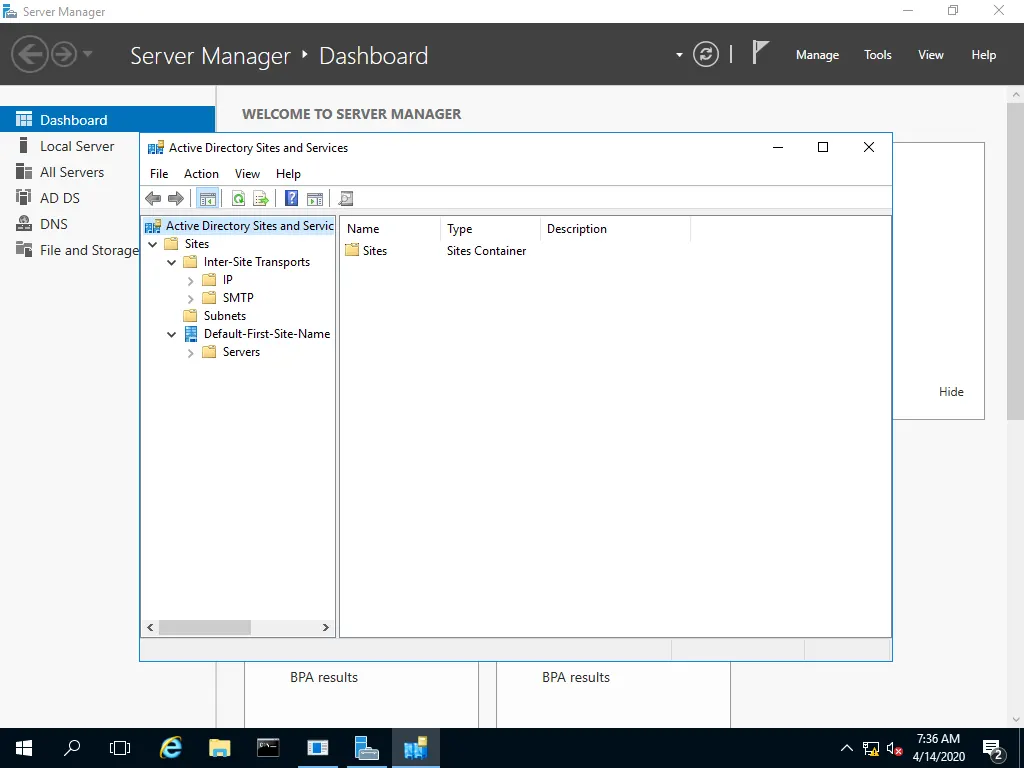Click the AD Sites and Services taskbar icon

[415, 748]
